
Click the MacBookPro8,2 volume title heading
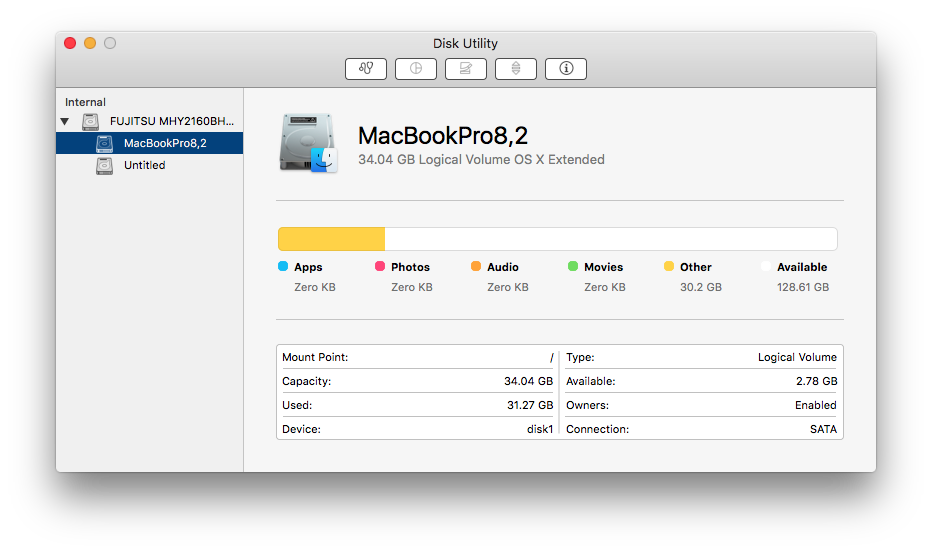443,136
